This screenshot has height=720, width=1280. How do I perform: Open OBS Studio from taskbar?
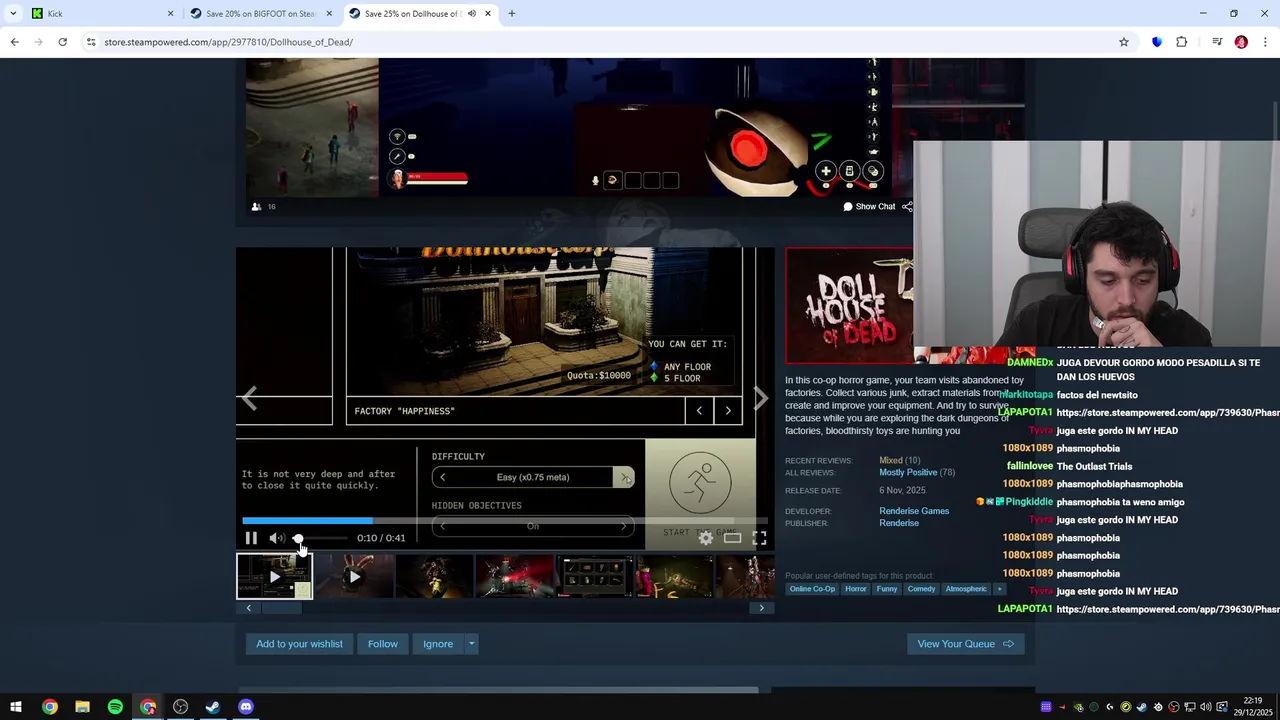coord(180,707)
